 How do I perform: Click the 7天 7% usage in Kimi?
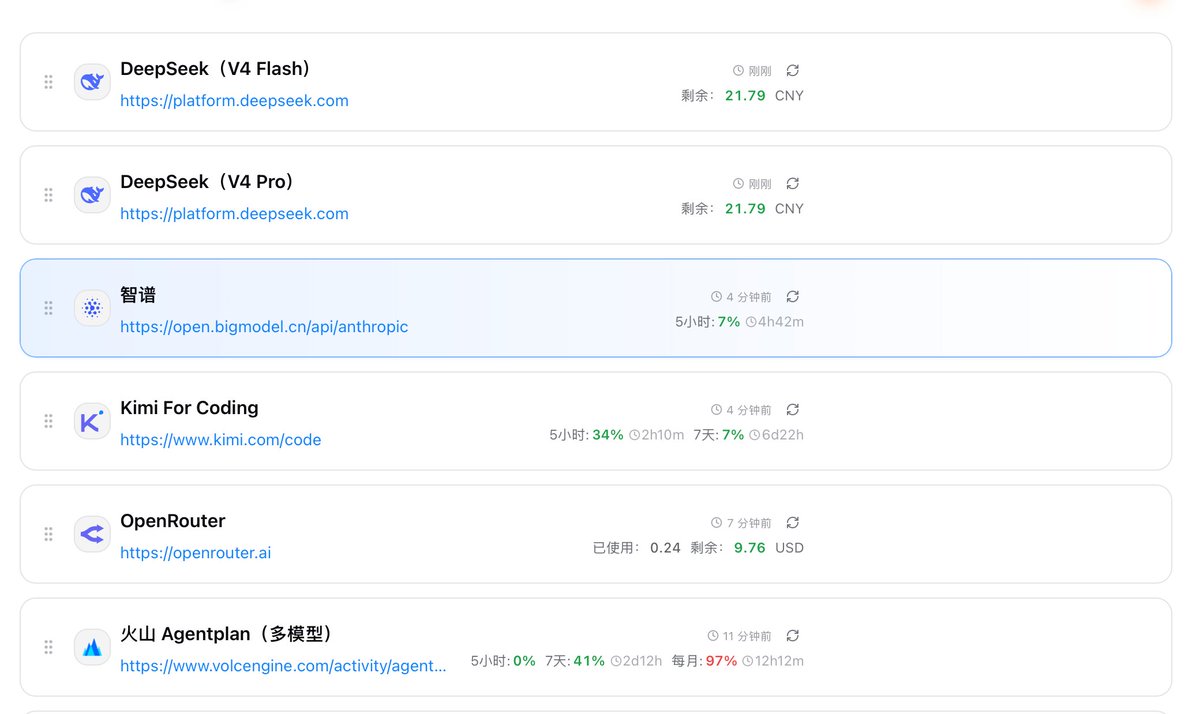[x=718, y=435]
